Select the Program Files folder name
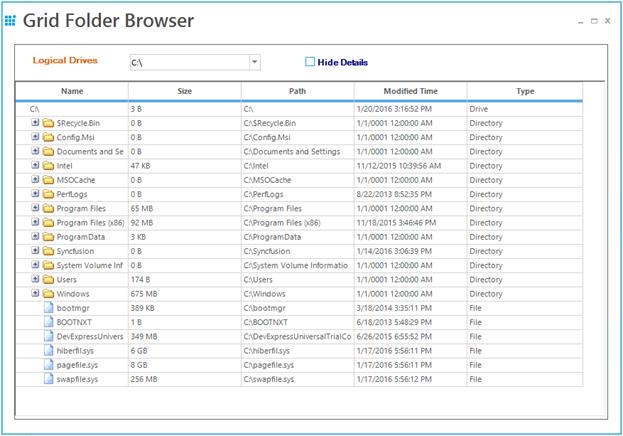This screenshot has width=623, height=436. tap(81, 209)
